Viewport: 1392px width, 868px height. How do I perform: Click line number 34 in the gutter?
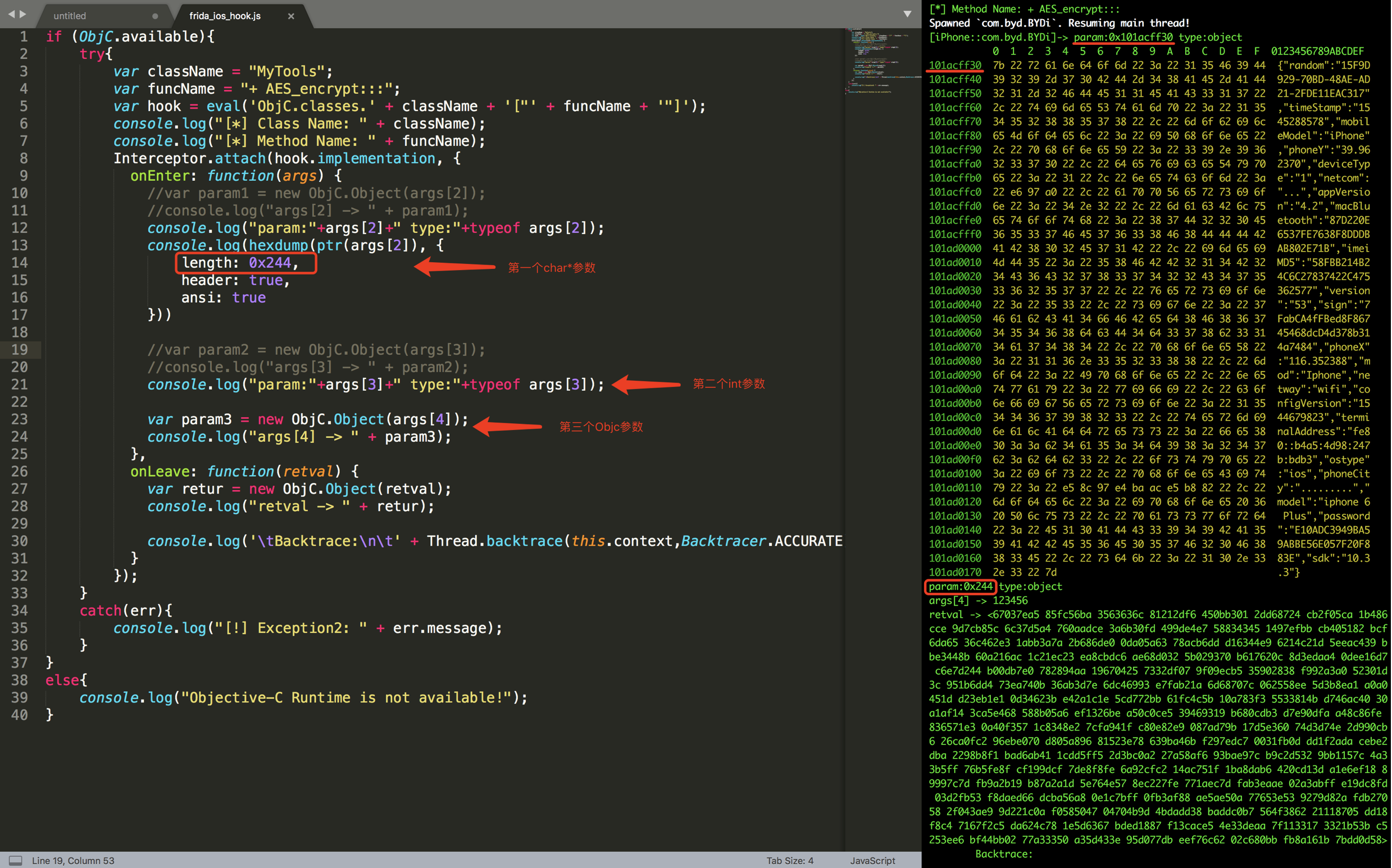click(x=20, y=610)
